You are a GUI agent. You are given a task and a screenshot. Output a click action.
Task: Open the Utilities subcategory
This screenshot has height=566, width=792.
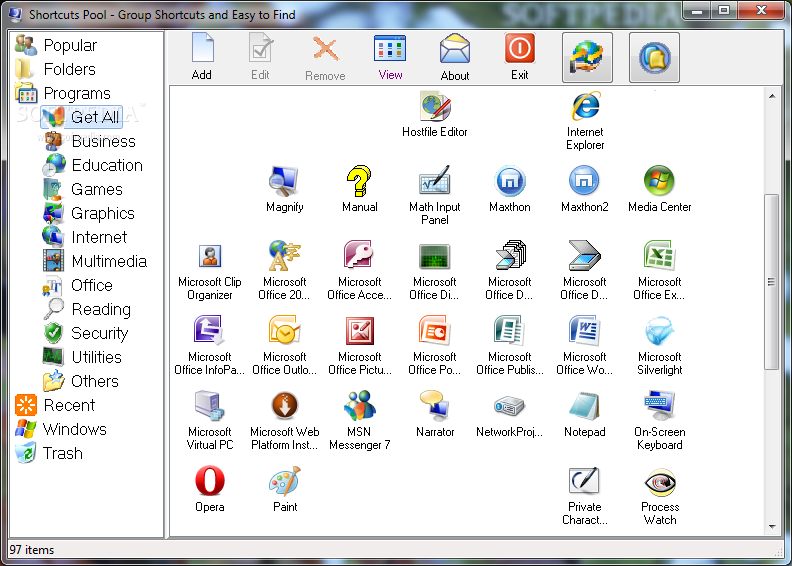[x=83, y=357]
